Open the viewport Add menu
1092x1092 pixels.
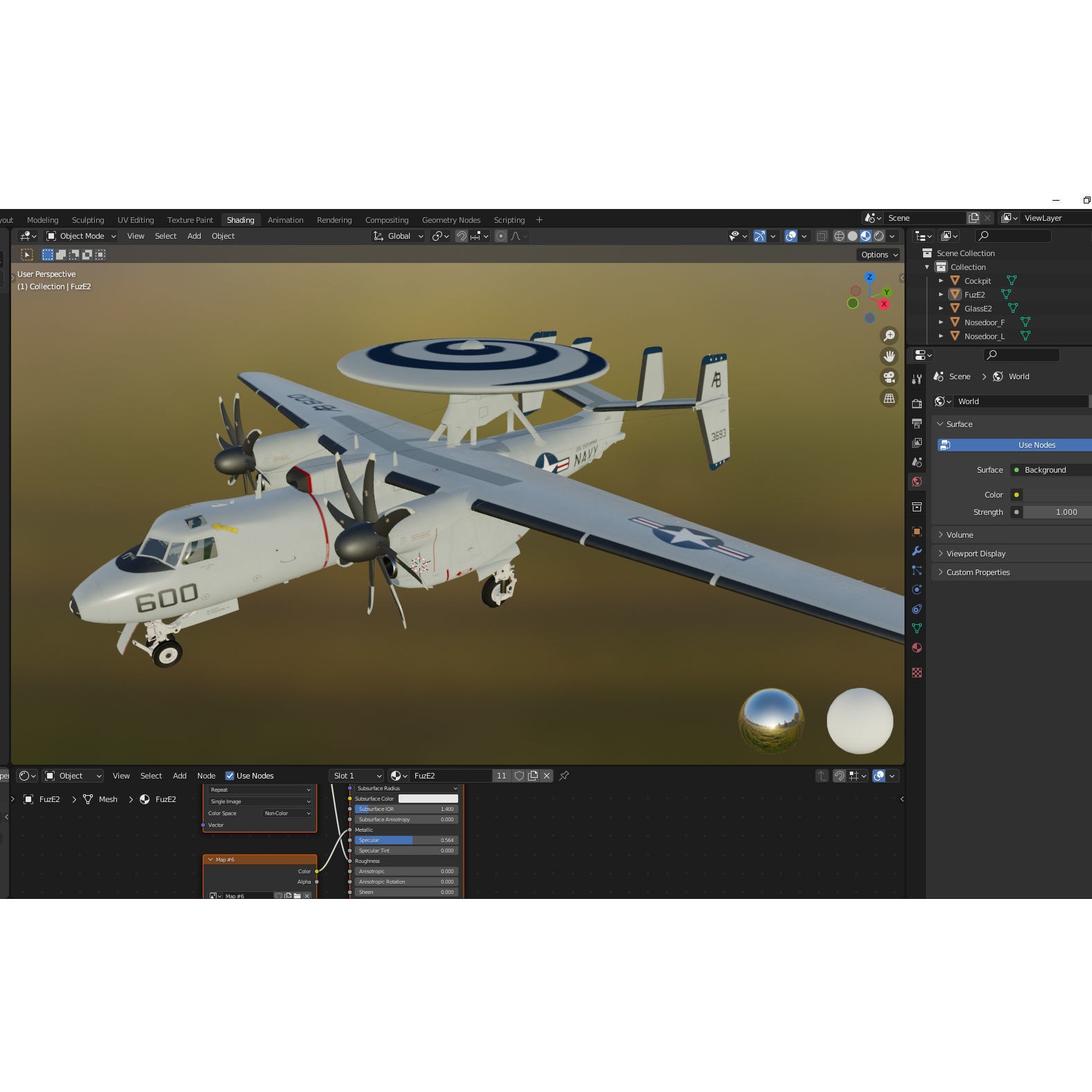194,236
